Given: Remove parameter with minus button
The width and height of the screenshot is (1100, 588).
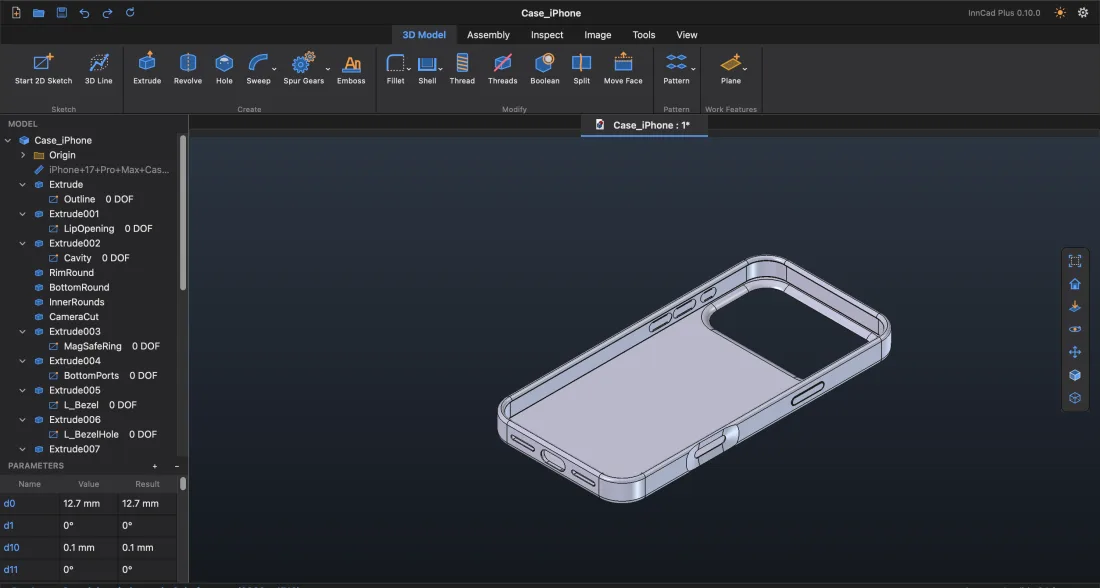Looking at the screenshot, I should point(177,466).
